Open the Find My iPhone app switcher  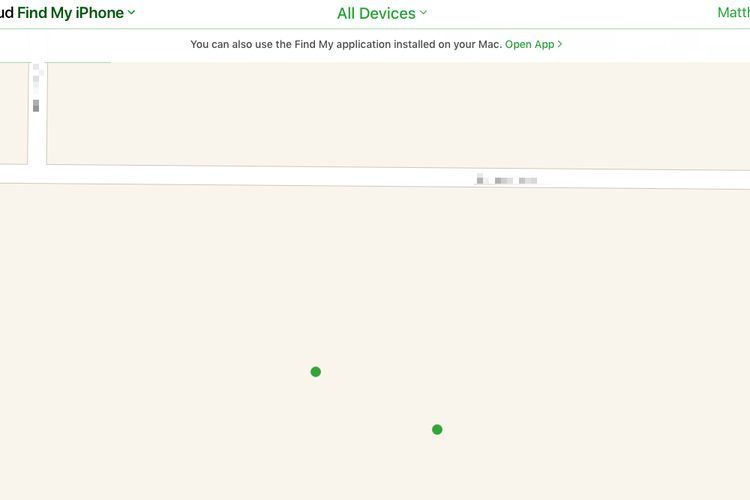point(70,13)
